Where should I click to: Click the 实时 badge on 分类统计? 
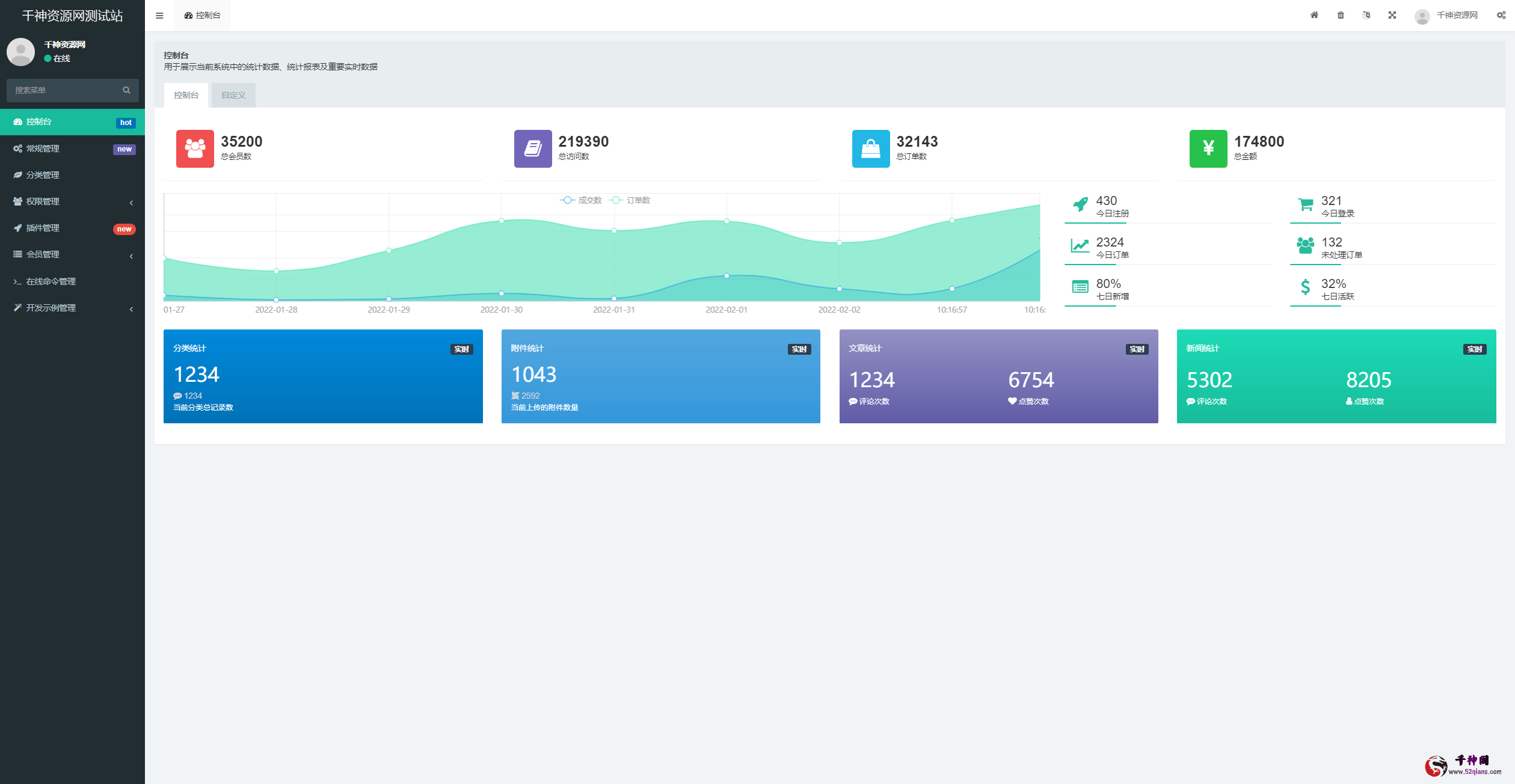[x=462, y=349]
